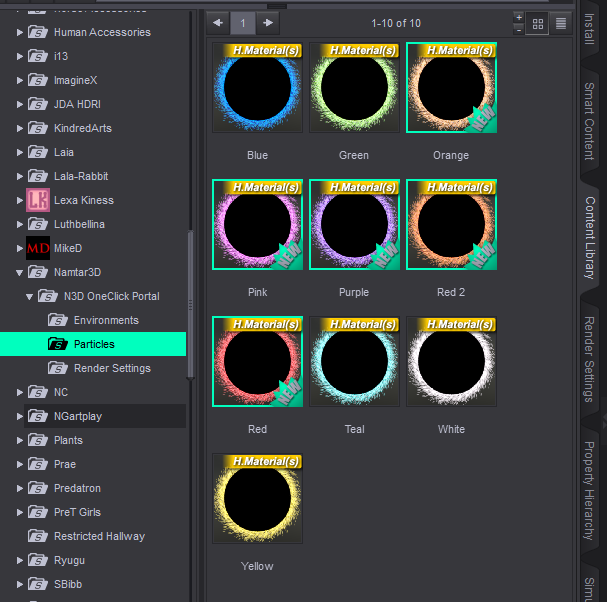Open the Property Hierarchy tab

590,490
